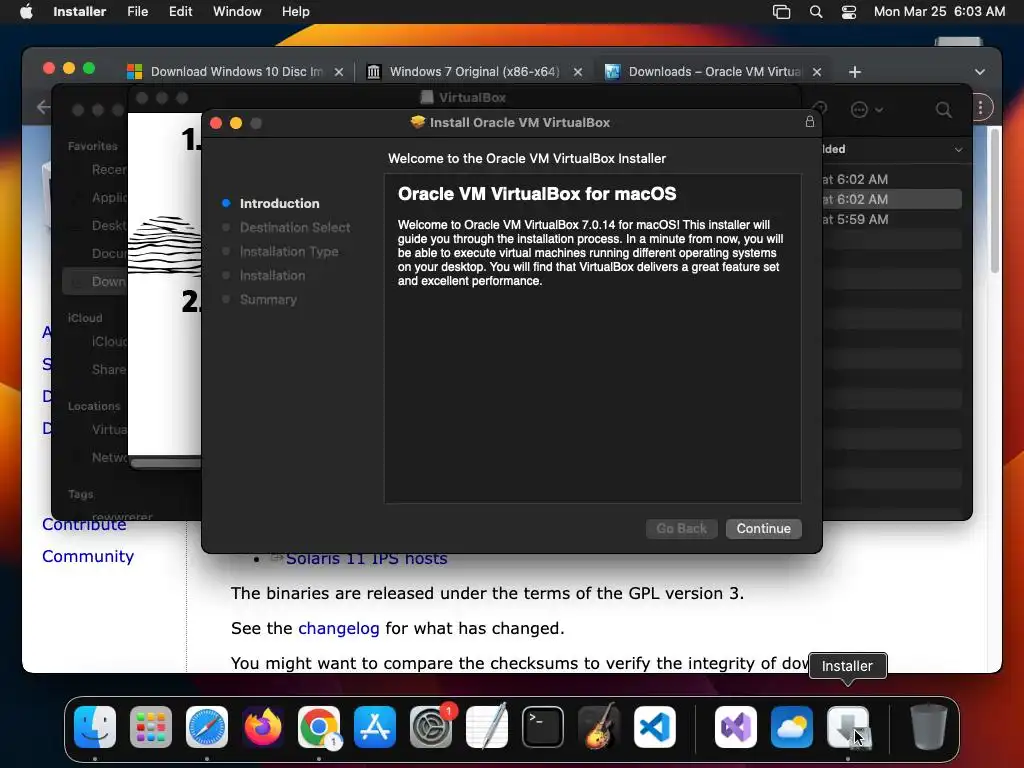
Task: Open System Settings from the Dock
Action: 431,727
